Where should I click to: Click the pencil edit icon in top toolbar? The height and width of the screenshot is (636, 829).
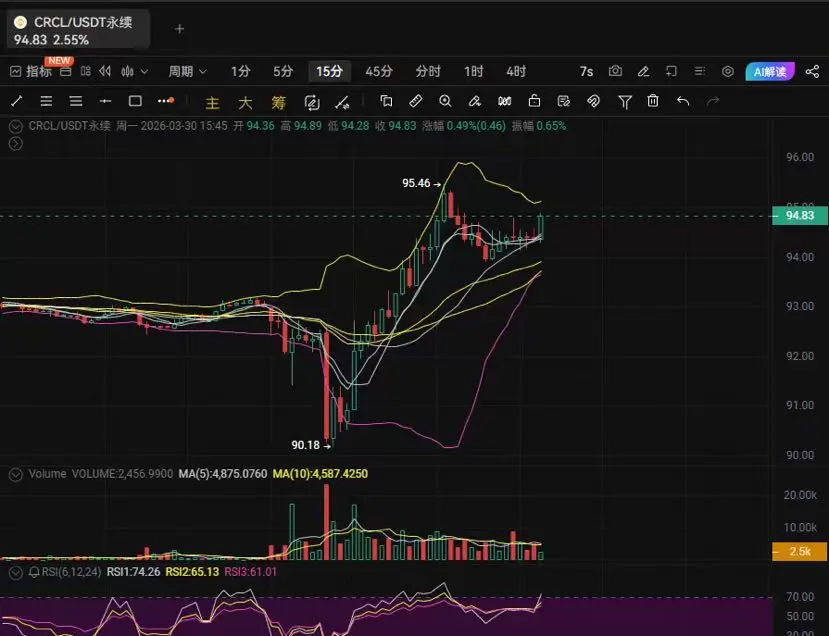click(x=643, y=71)
